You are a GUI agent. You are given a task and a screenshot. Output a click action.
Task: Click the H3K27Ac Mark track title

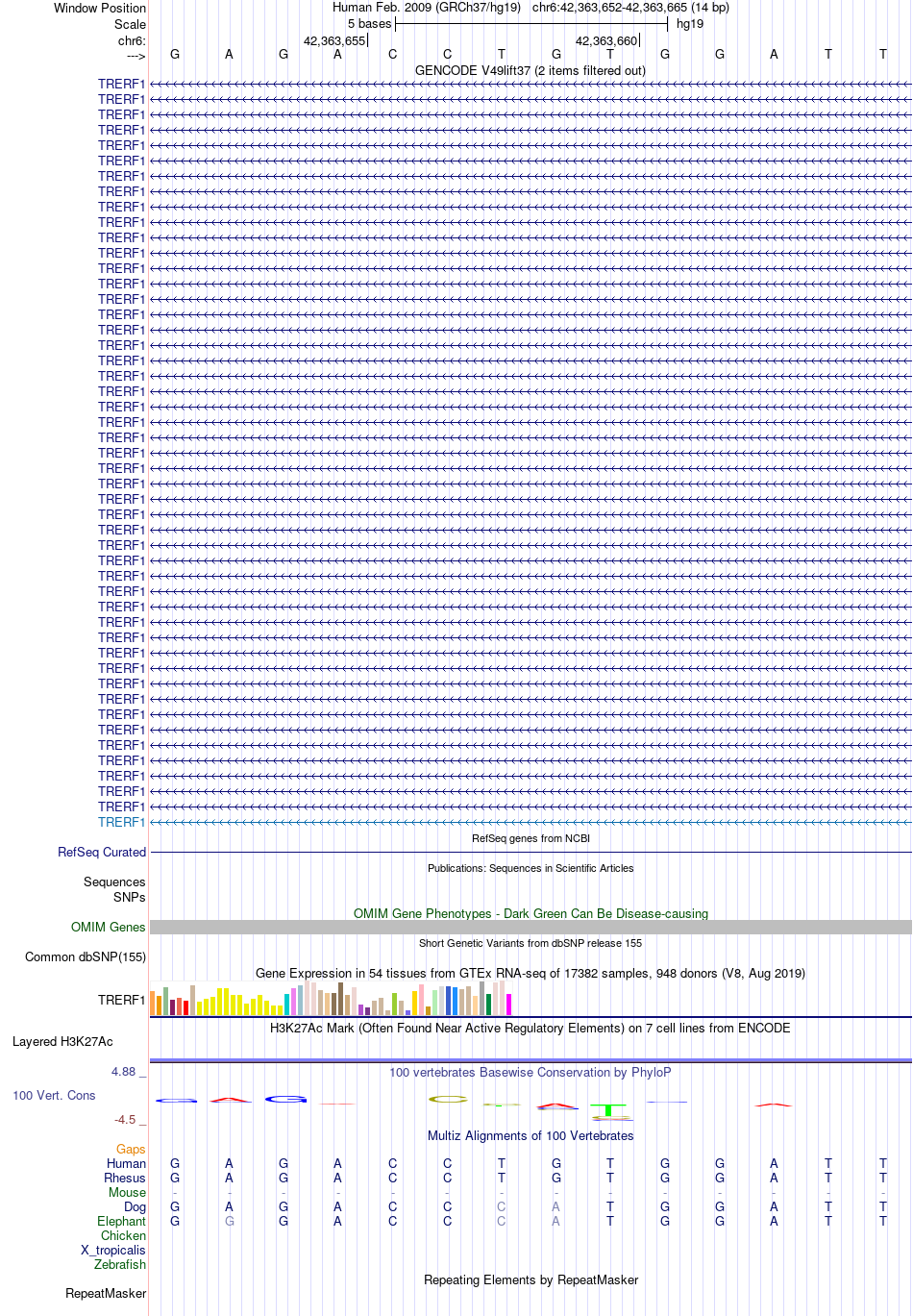[x=531, y=1028]
